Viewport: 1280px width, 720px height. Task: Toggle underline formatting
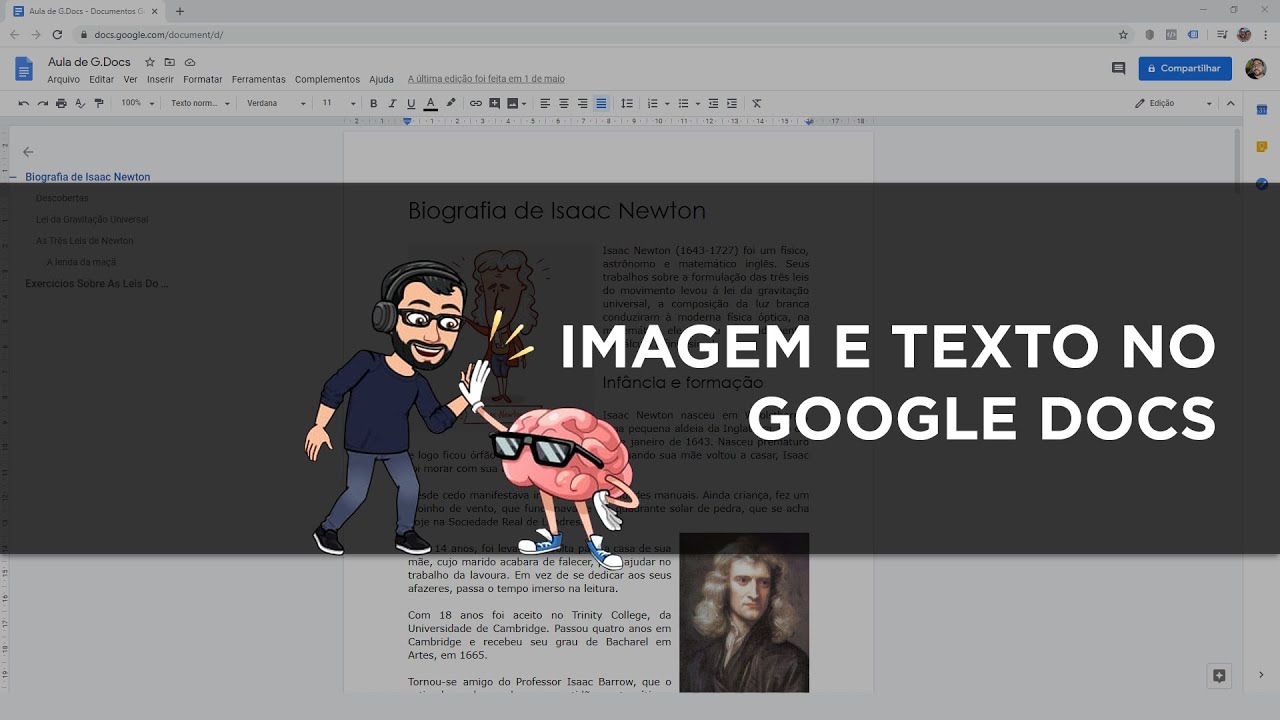coord(411,103)
